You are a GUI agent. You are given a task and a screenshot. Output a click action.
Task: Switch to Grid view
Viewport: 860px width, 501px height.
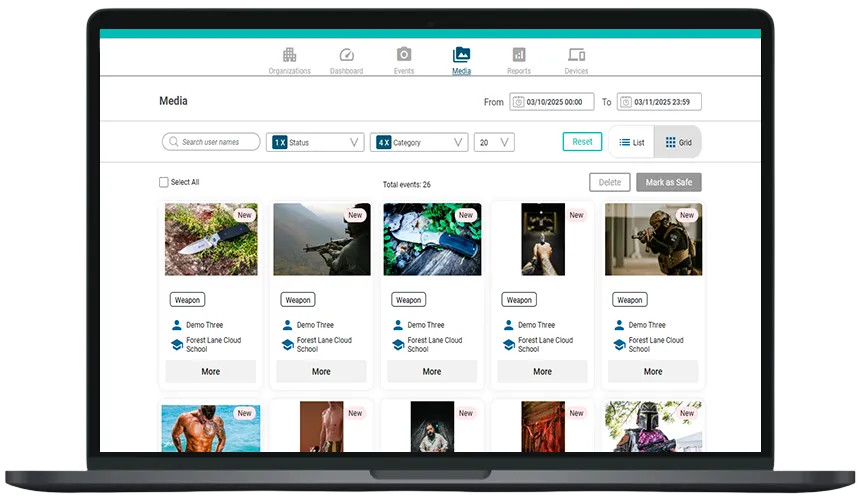click(x=678, y=143)
